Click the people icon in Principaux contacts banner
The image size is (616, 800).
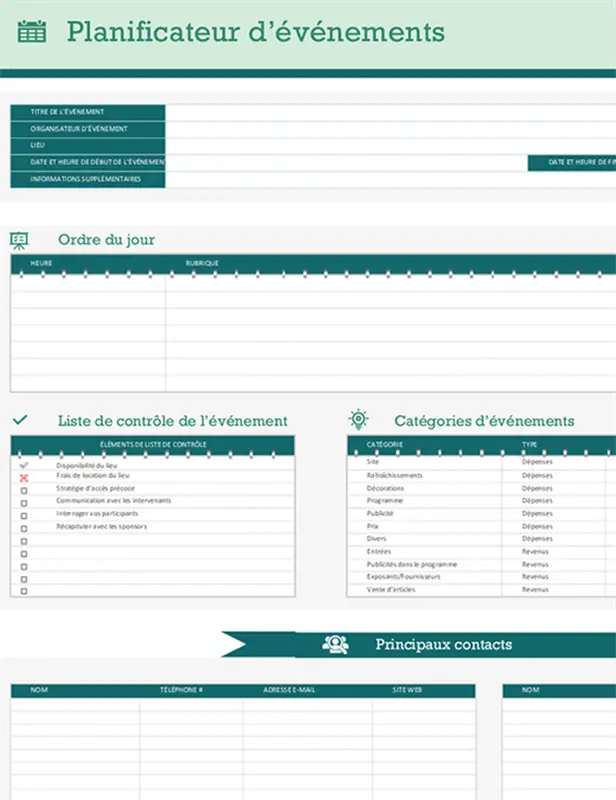tap(335, 644)
